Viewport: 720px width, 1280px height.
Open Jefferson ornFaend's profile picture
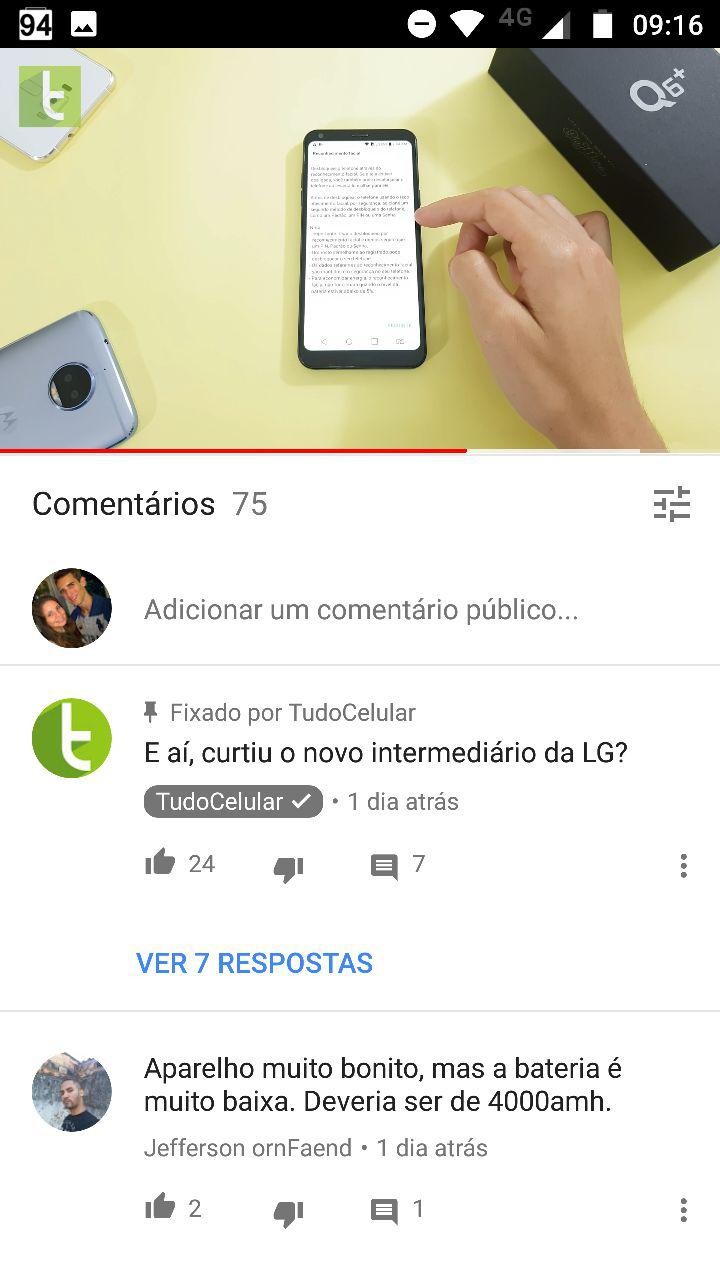pyautogui.click(x=72, y=1092)
